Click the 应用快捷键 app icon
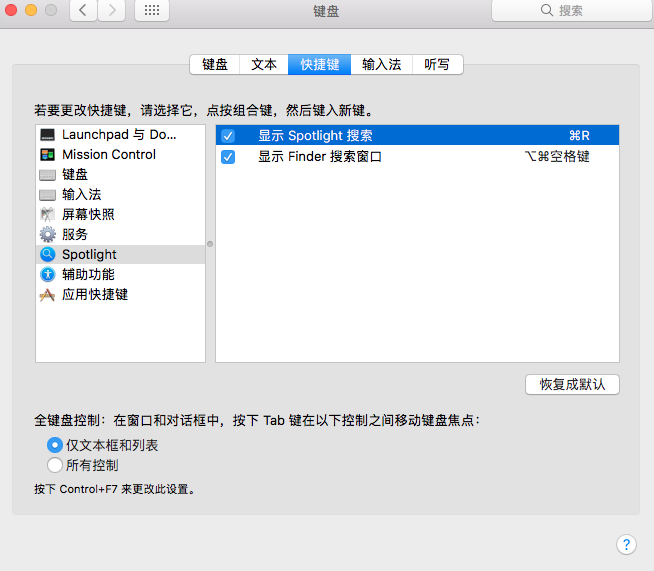Image resolution: width=654 pixels, height=571 pixels. [x=47, y=294]
